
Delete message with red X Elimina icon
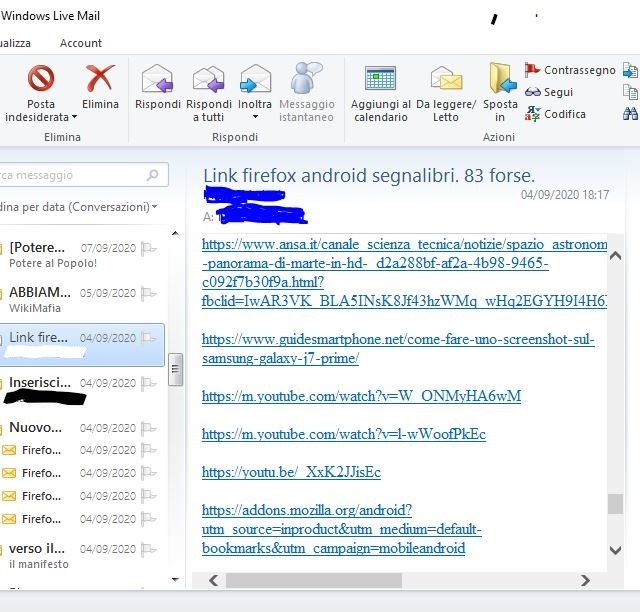tap(100, 78)
